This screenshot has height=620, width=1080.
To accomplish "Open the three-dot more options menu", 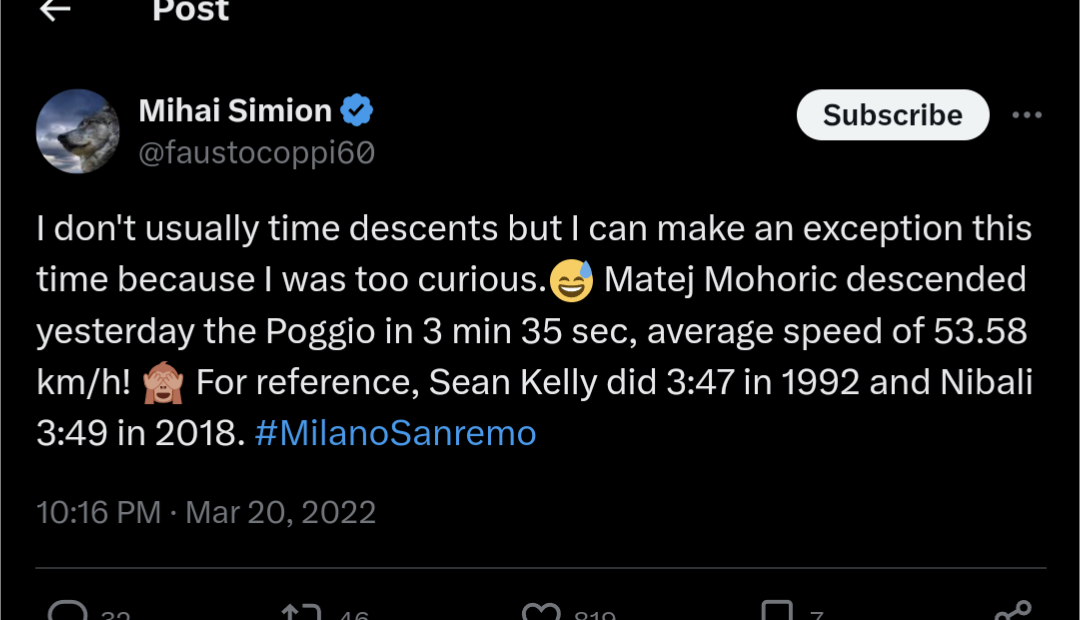I will coord(1027,115).
